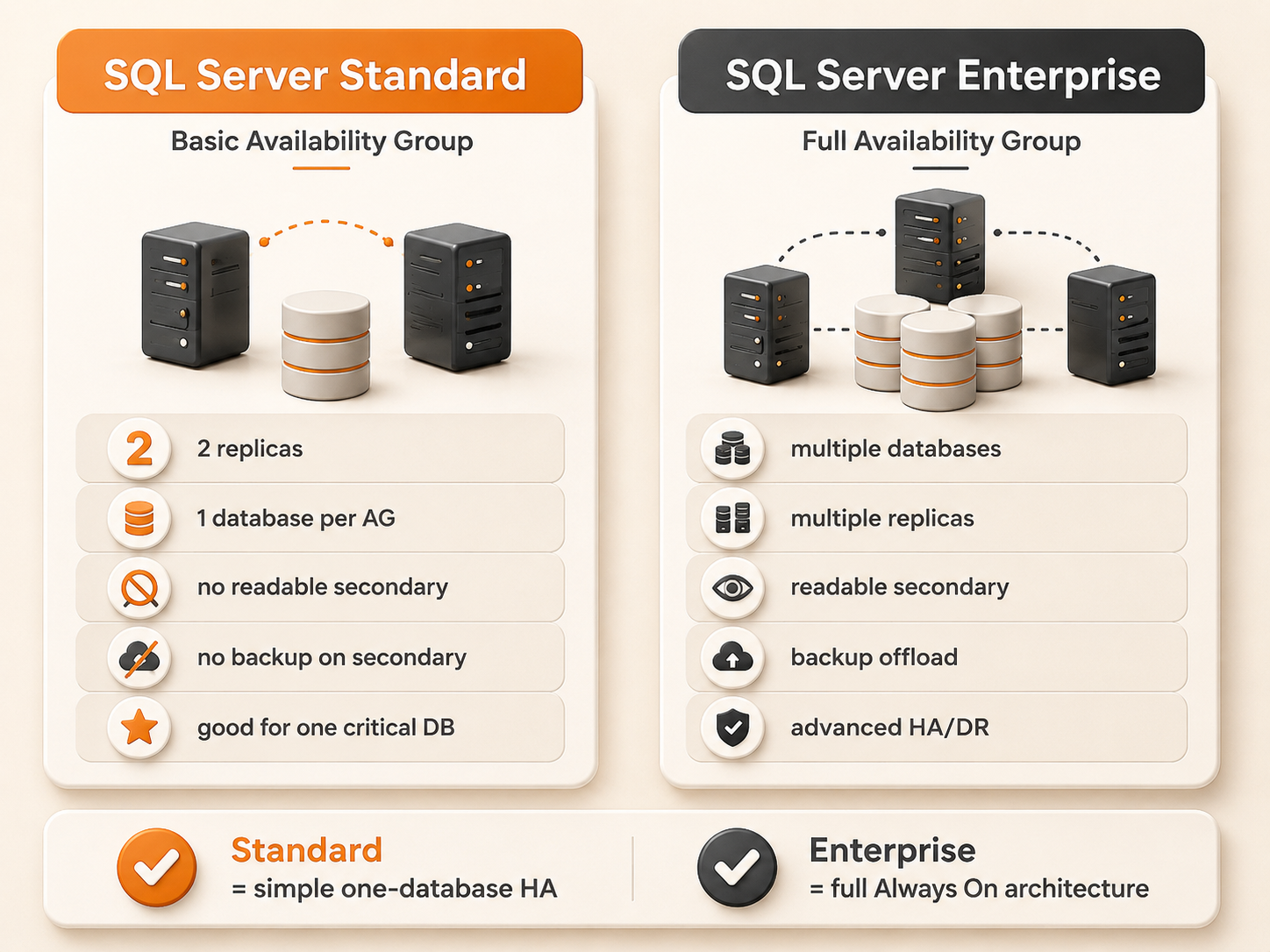Screen dimensions: 1270x952
Task: Click the orange "Standard" summary label
Action: [x=307, y=850]
